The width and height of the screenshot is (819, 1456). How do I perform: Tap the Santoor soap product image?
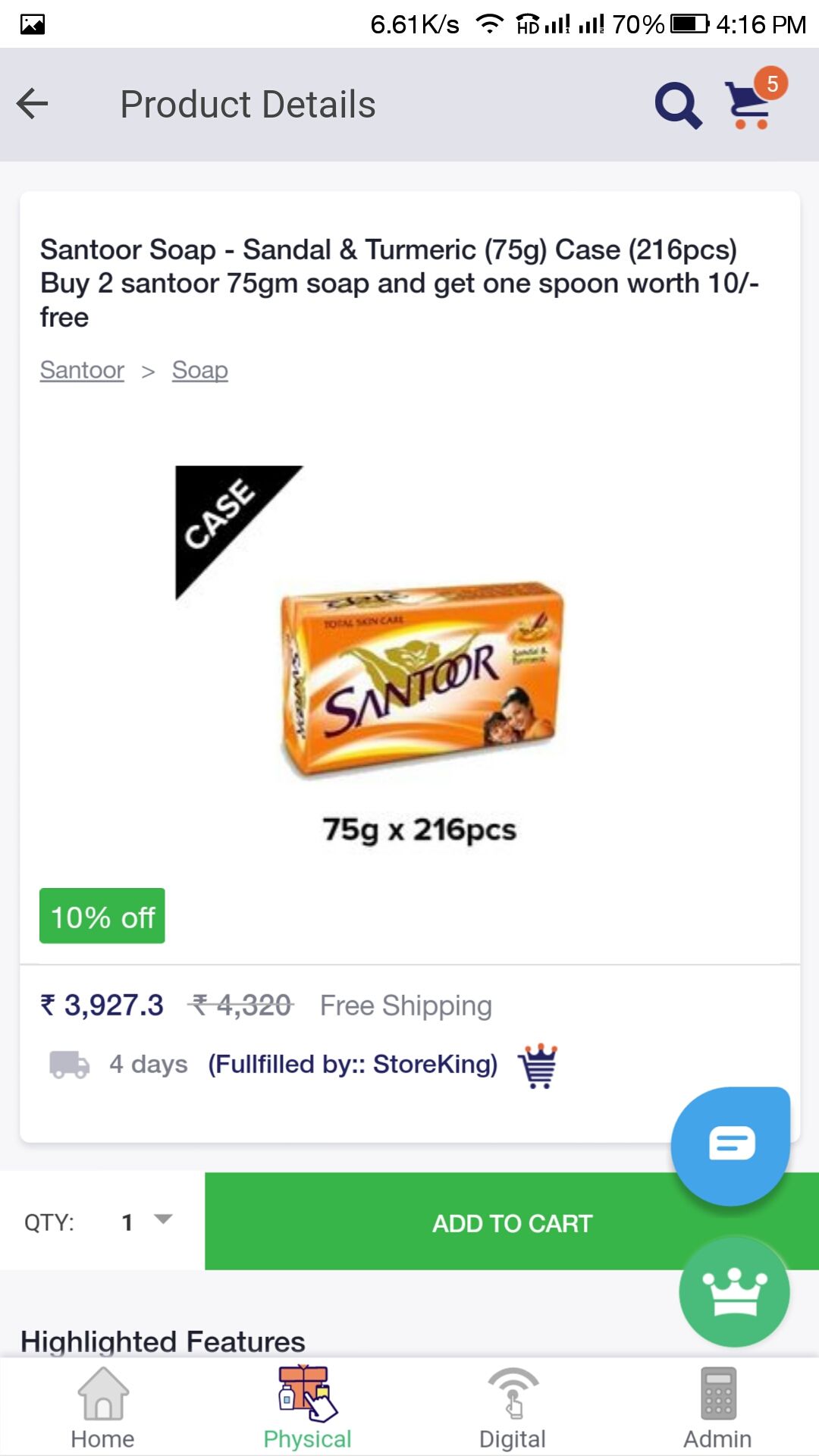tap(421, 679)
